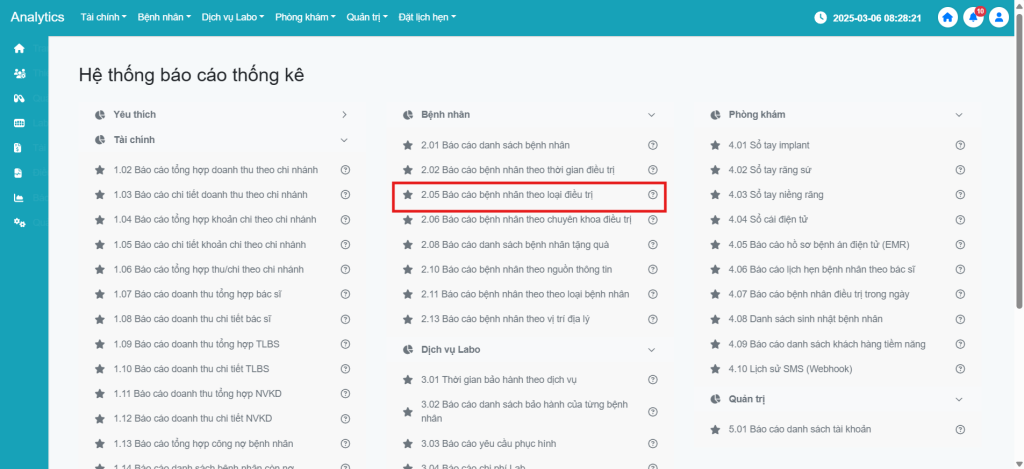
Task: Click help icon next to 4.01 Sổ tay implant
Action: pos(960,145)
